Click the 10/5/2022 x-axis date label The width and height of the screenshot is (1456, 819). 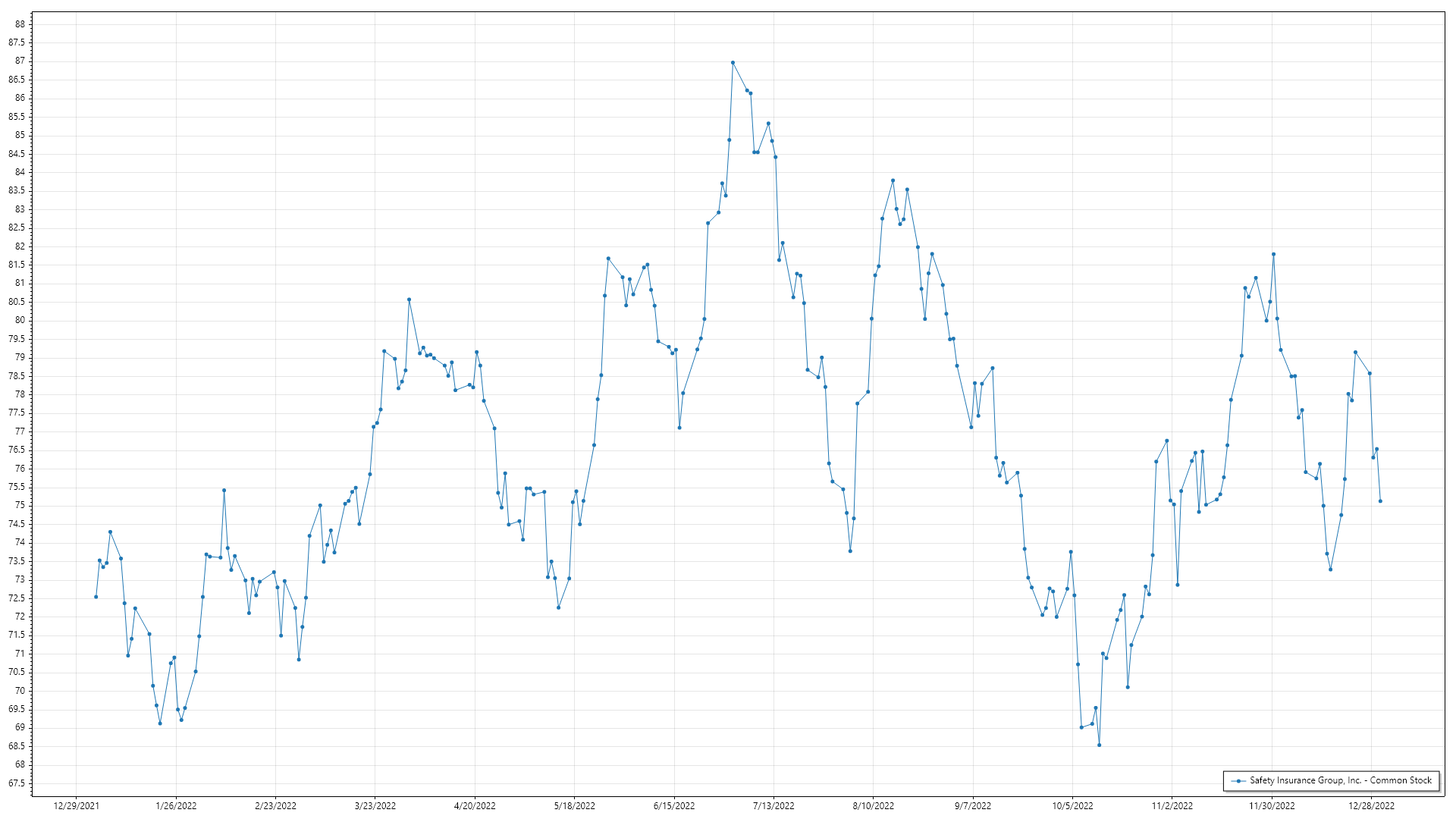[x=1072, y=806]
